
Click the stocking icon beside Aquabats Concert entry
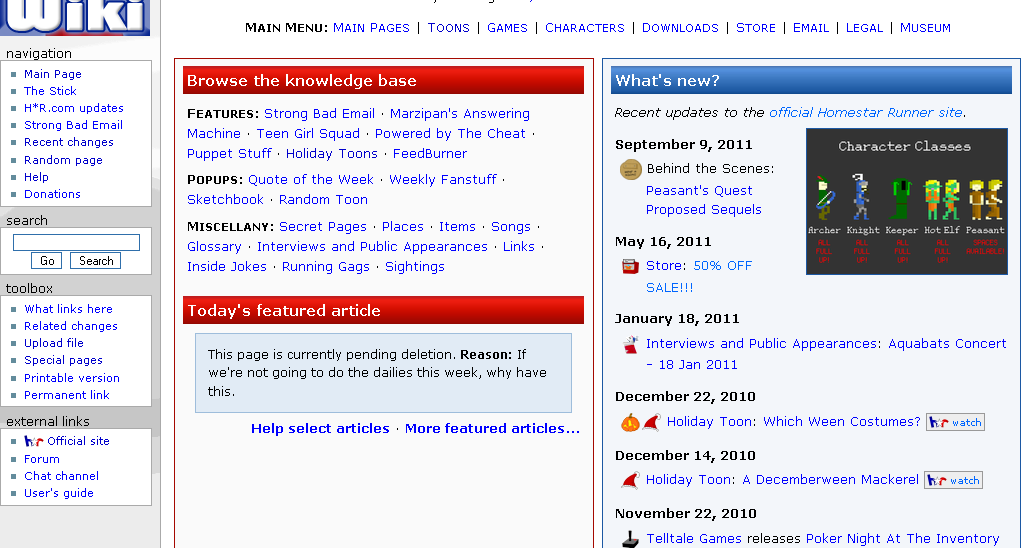coord(630,344)
